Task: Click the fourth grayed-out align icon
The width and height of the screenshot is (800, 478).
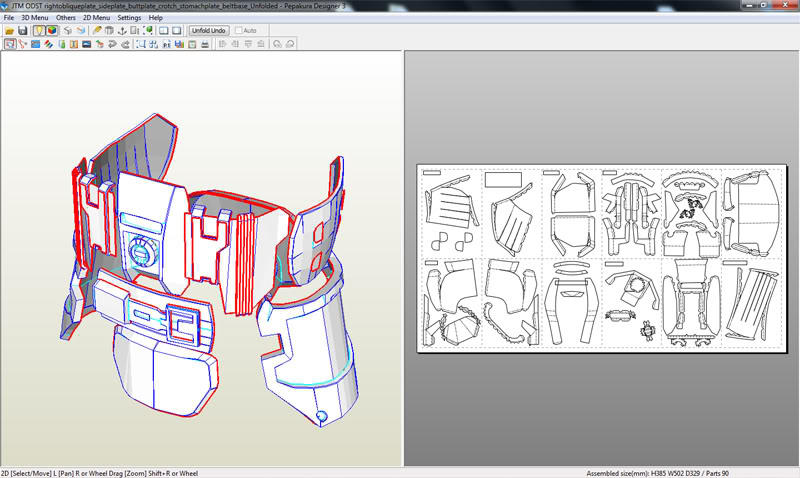Action: (x=261, y=44)
